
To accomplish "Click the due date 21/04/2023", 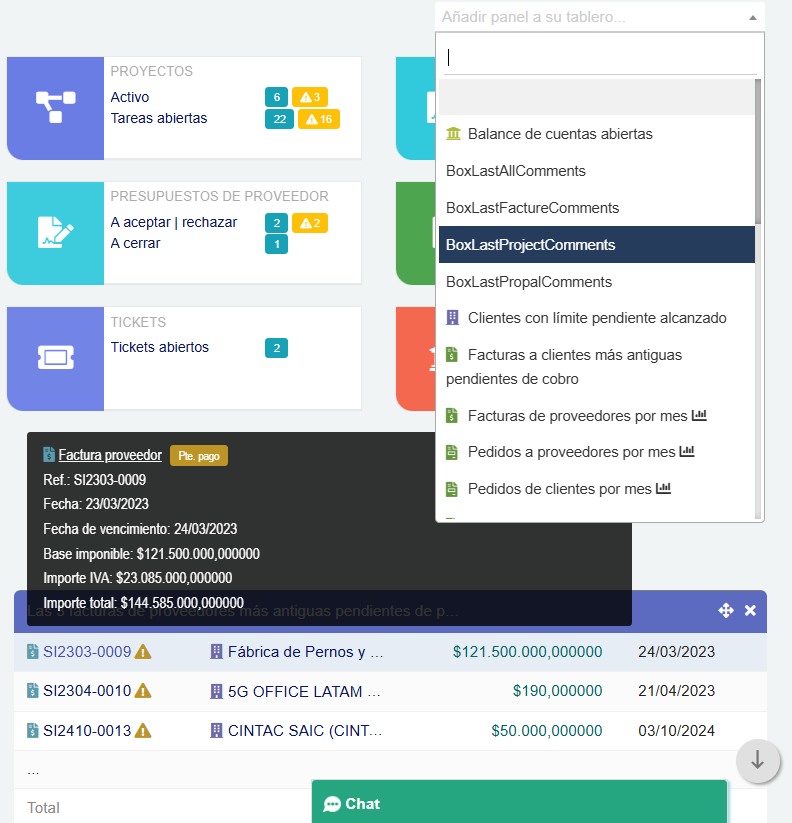I will click(x=676, y=691).
